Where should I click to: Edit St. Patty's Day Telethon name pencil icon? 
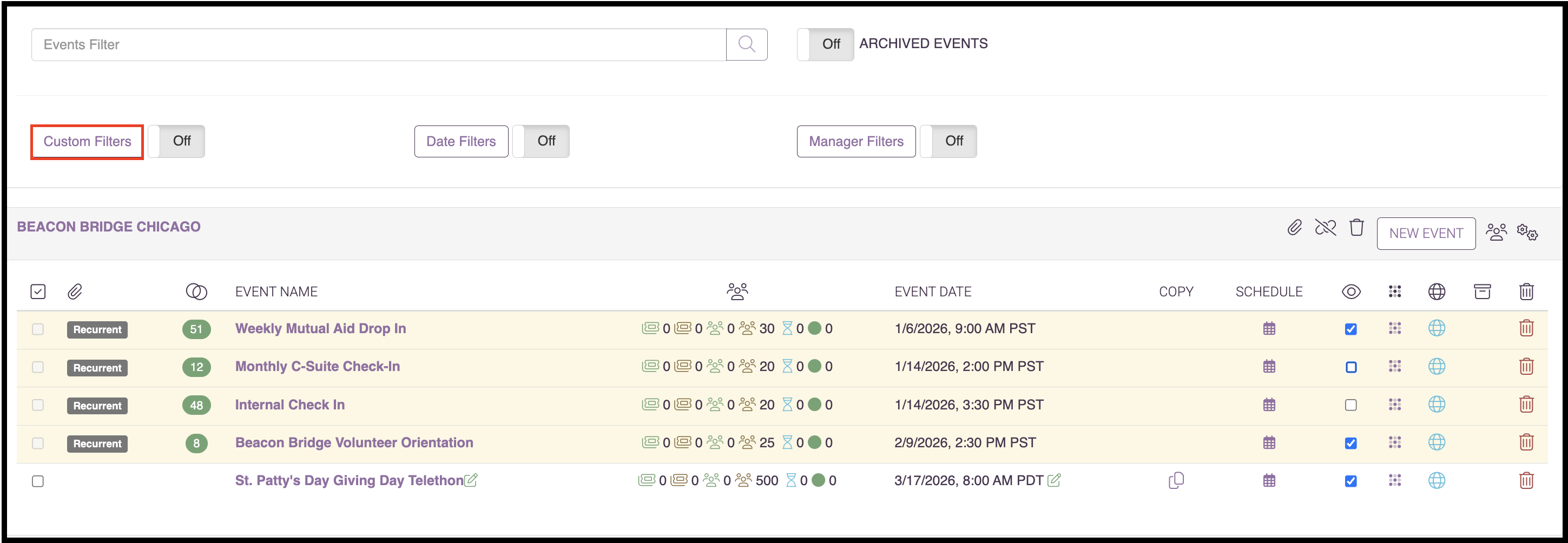tap(471, 480)
